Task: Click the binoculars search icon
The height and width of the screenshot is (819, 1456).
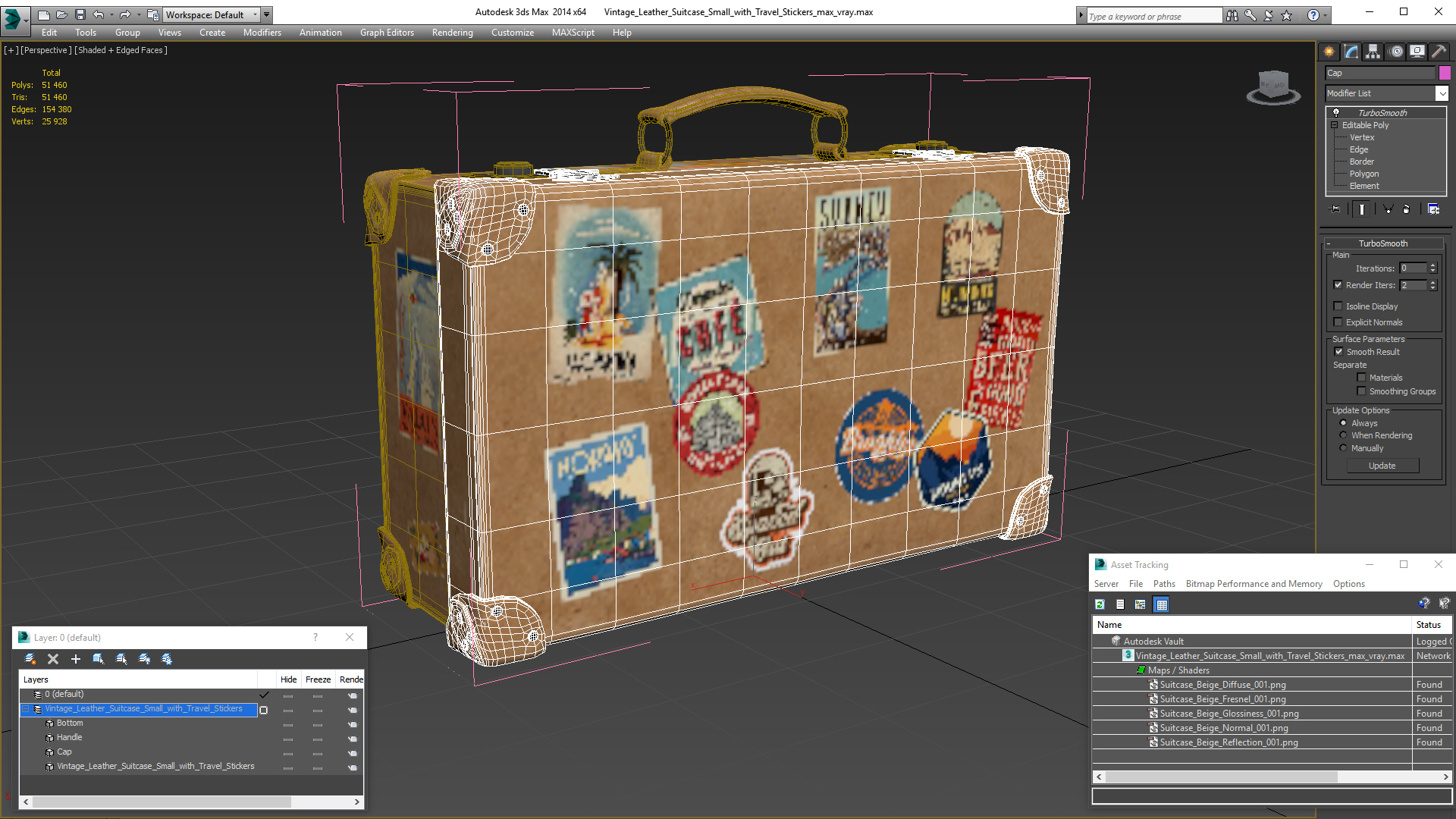Action: coord(1232,15)
